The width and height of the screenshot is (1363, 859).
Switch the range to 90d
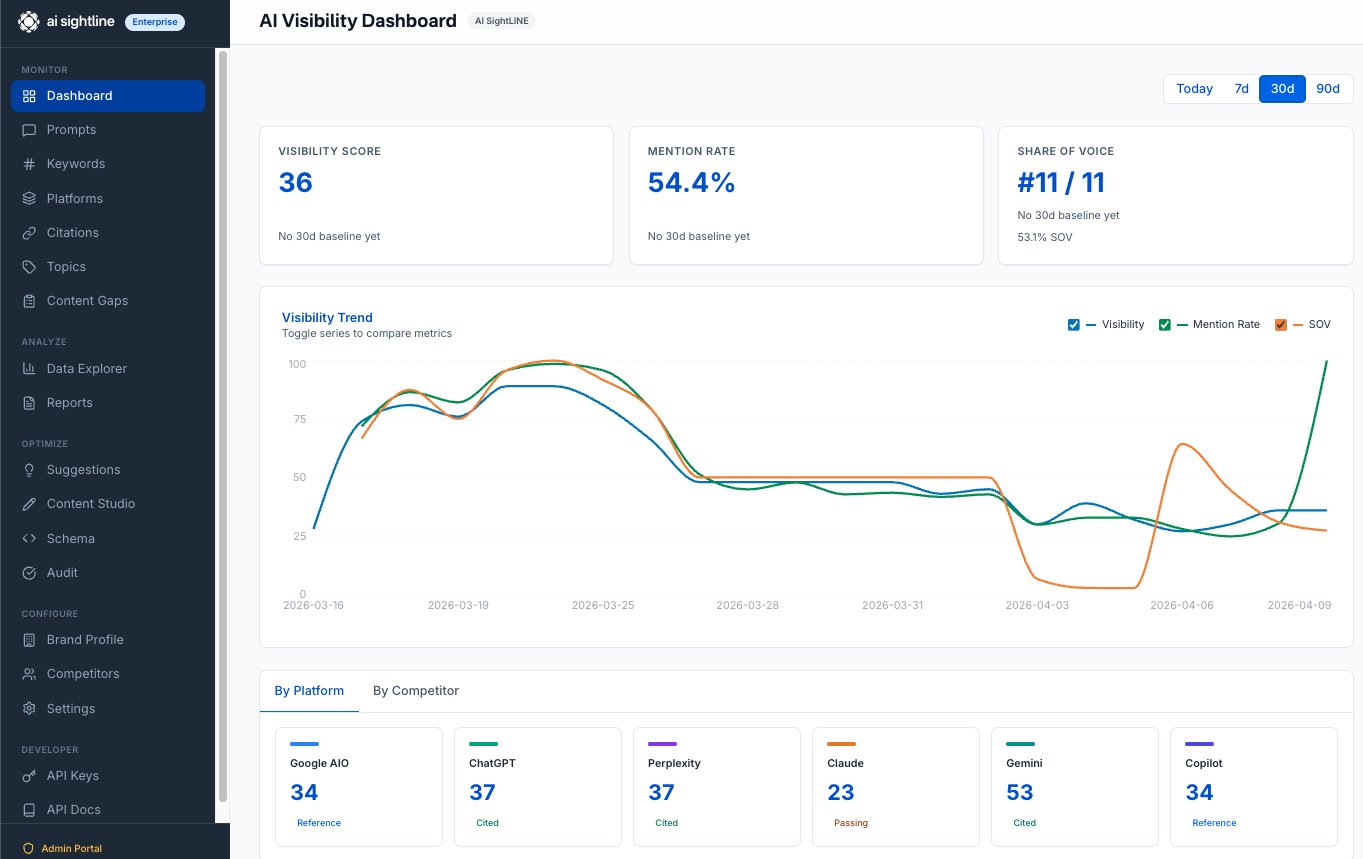[x=1327, y=89]
